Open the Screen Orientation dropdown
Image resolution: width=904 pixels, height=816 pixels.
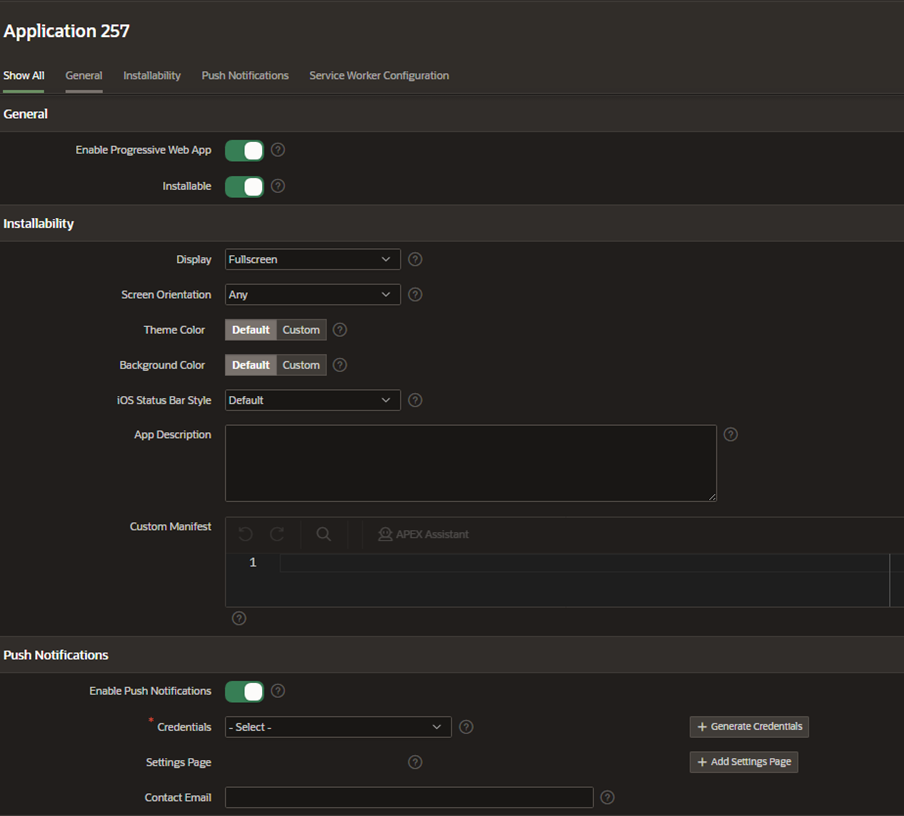[x=312, y=295]
